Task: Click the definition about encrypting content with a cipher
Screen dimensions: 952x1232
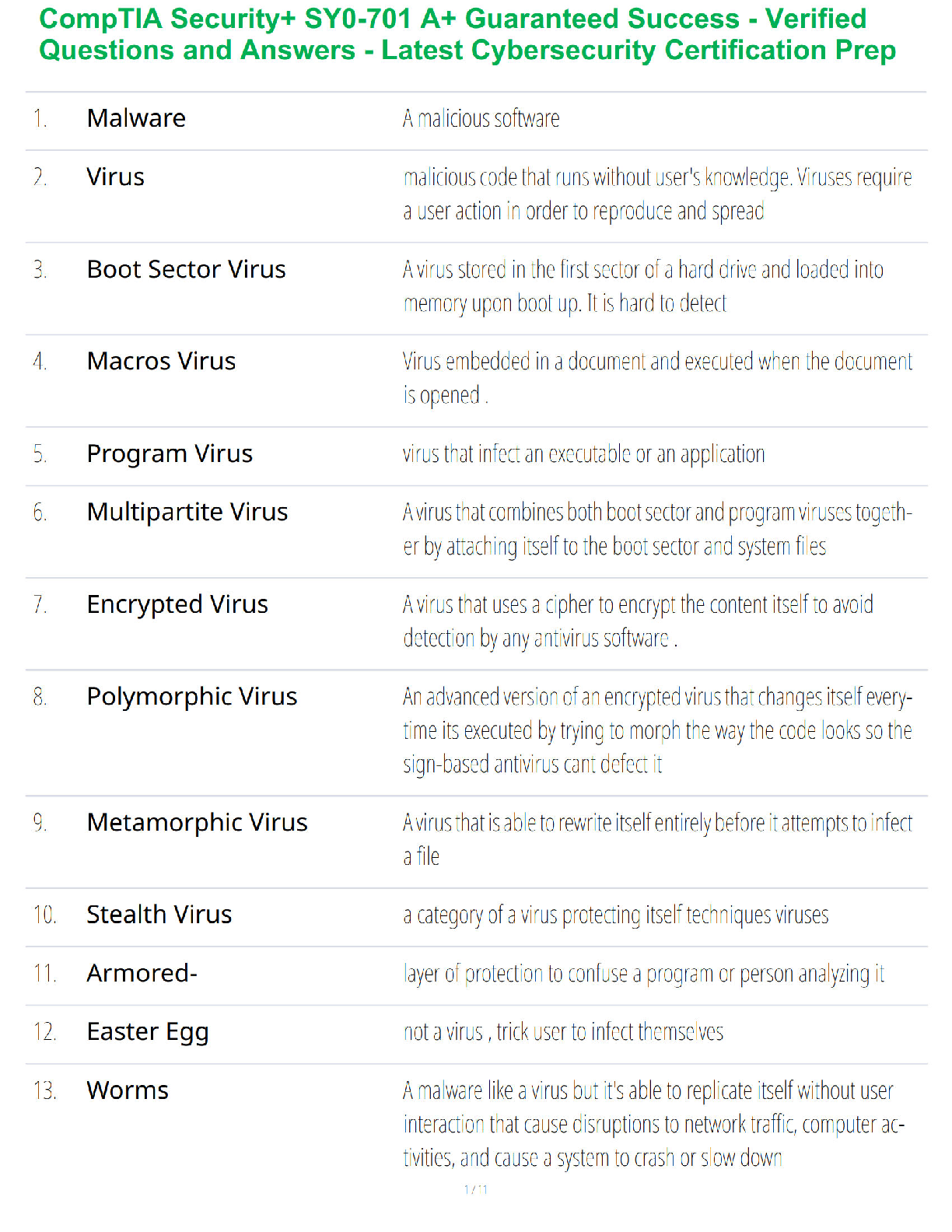Action: (x=638, y=621)
